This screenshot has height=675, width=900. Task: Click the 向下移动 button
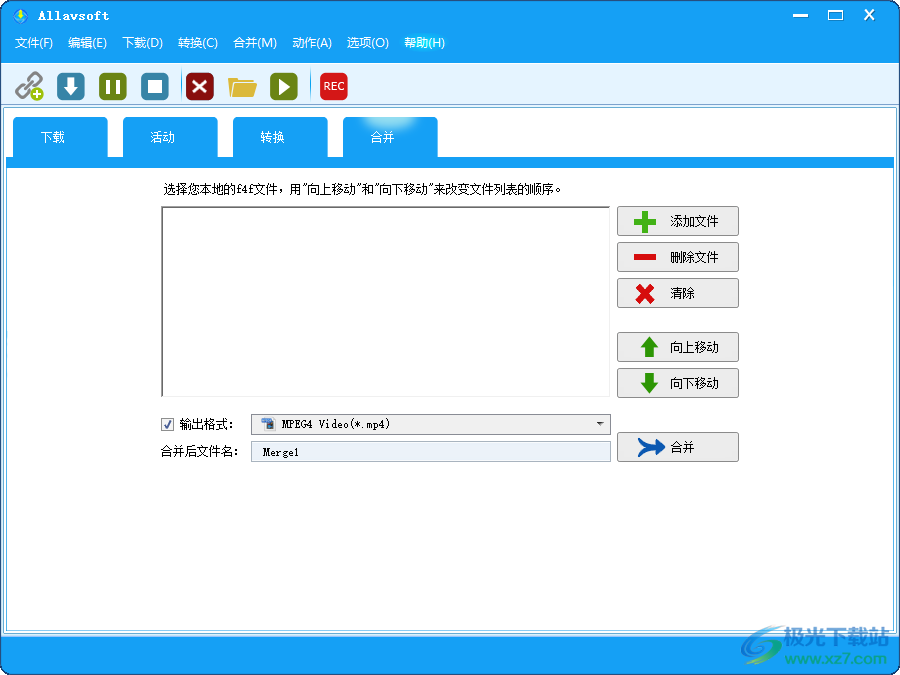point(678,383)
